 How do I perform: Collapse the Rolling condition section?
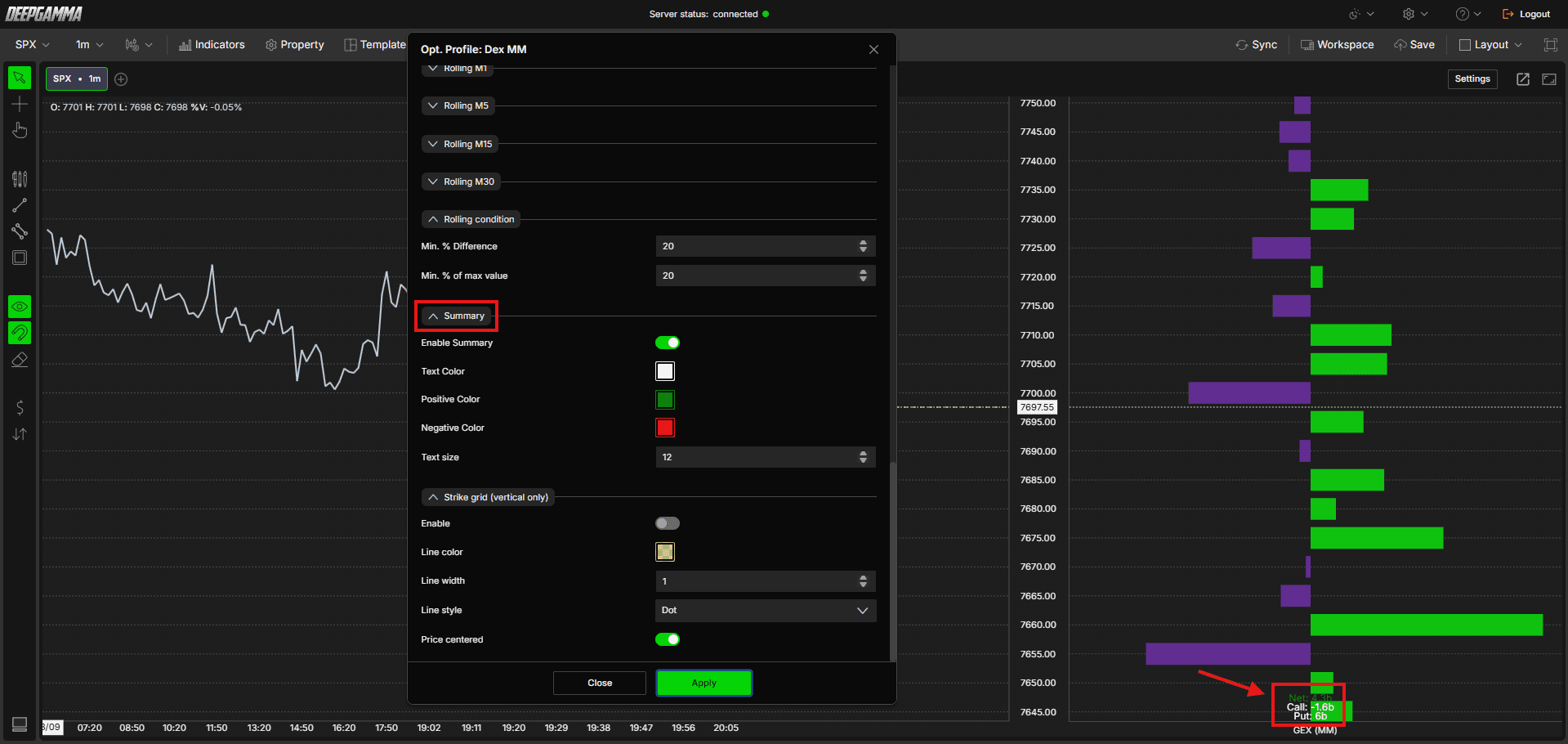(471, 219)
